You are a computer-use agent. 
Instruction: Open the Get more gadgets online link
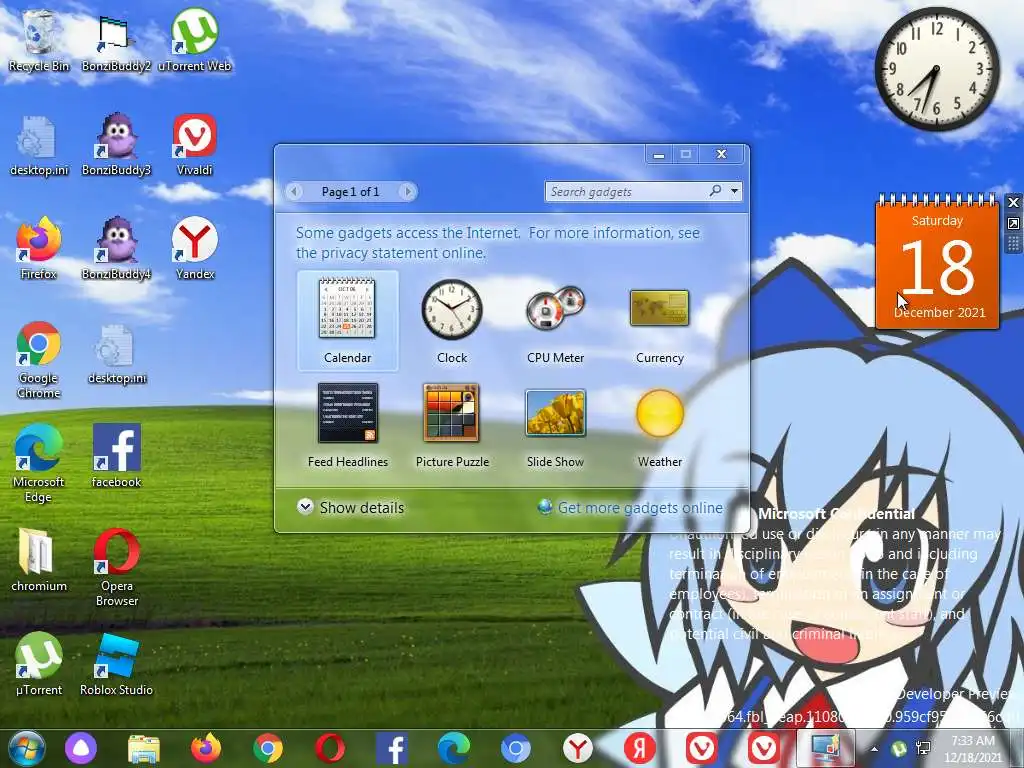click(x=630, y=507)
